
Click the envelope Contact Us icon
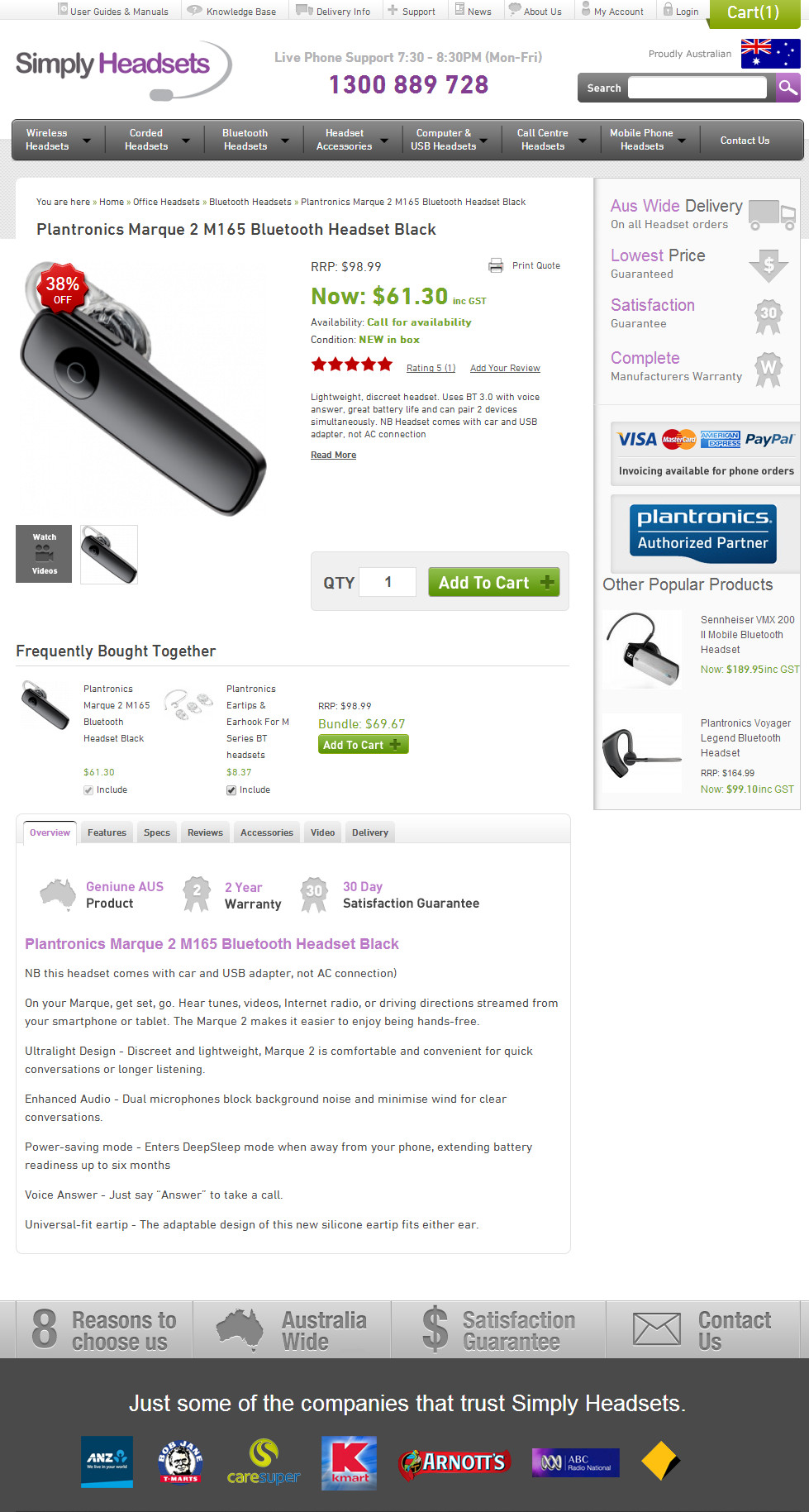(x=657, y=1329)
